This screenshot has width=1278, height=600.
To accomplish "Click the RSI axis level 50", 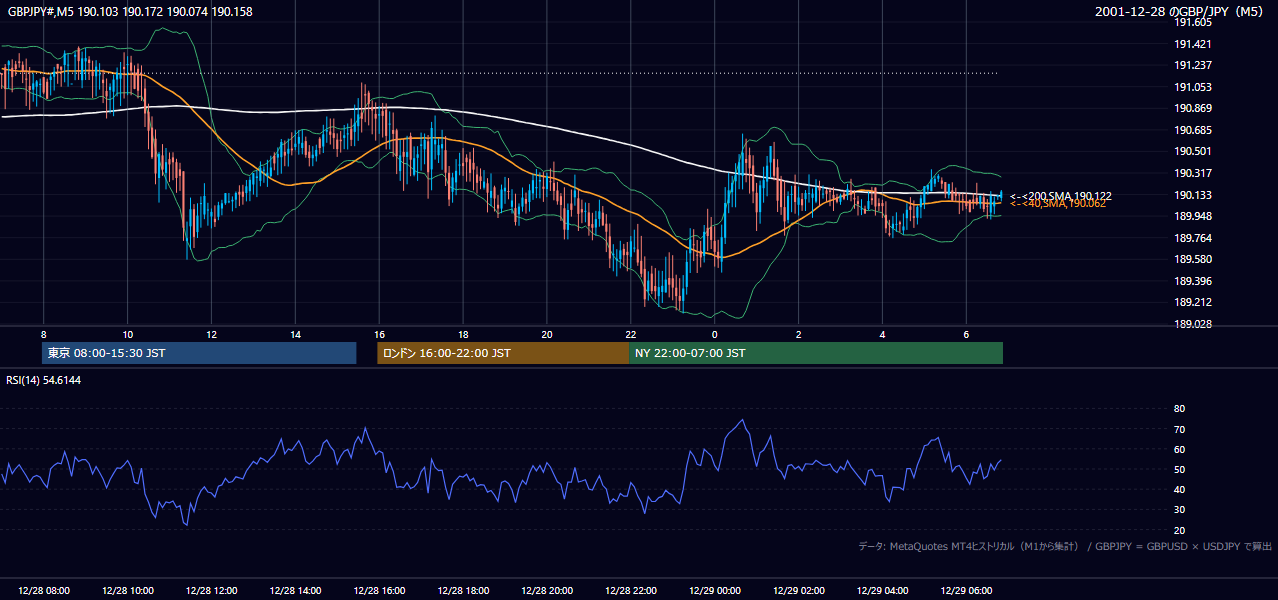I will coord(1179,469).
